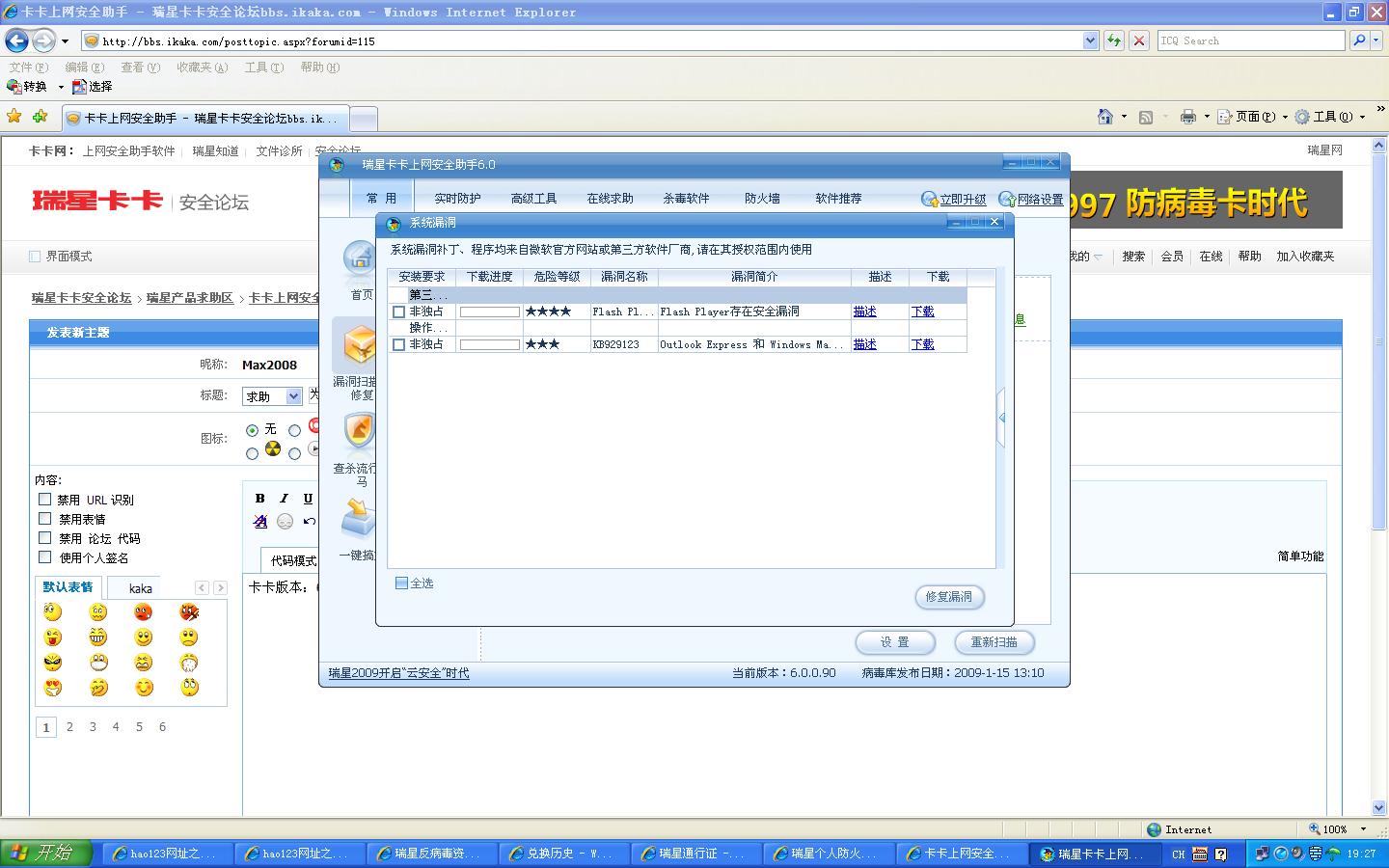Insert the angry red-face emoticon

coord(143,612)
